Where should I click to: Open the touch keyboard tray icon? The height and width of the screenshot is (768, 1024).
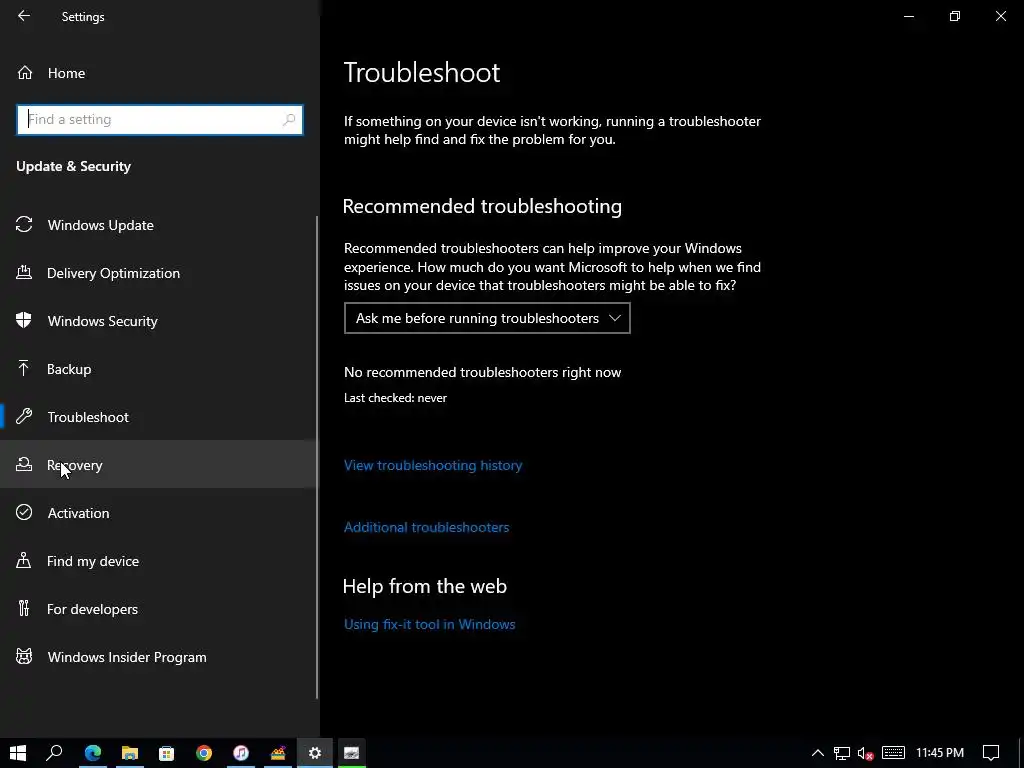tap(893, 753)
